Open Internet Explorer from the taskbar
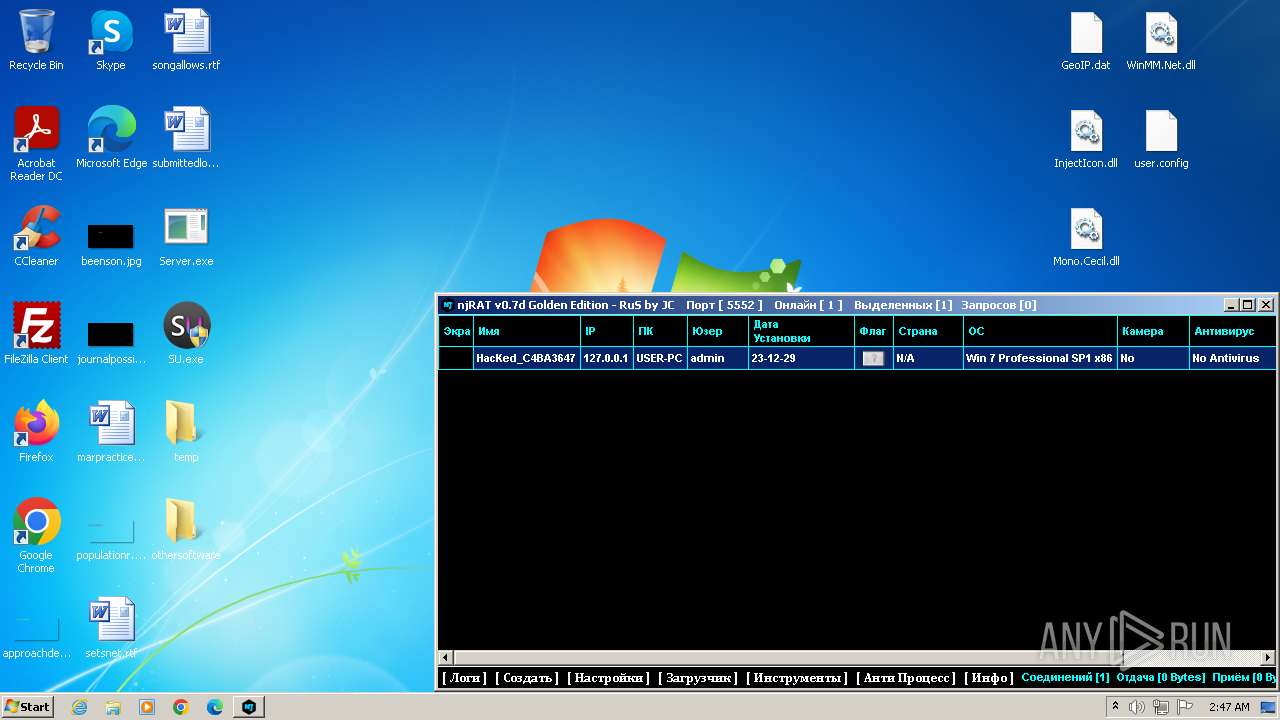The height and width of the screenshot is (720, 1280). [x=79, y=707]
